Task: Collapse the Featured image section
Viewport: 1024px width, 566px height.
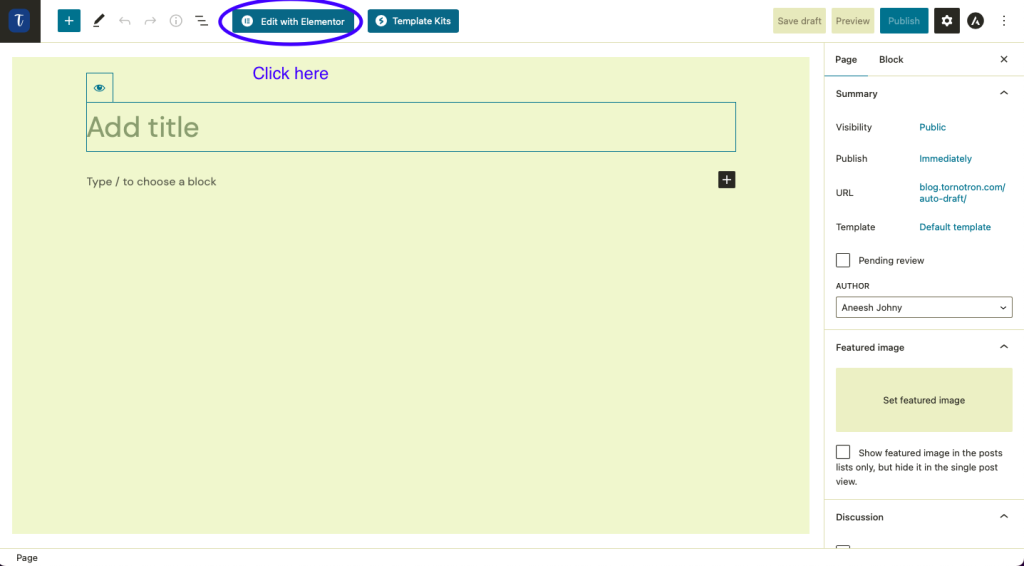Action: 1004,347
